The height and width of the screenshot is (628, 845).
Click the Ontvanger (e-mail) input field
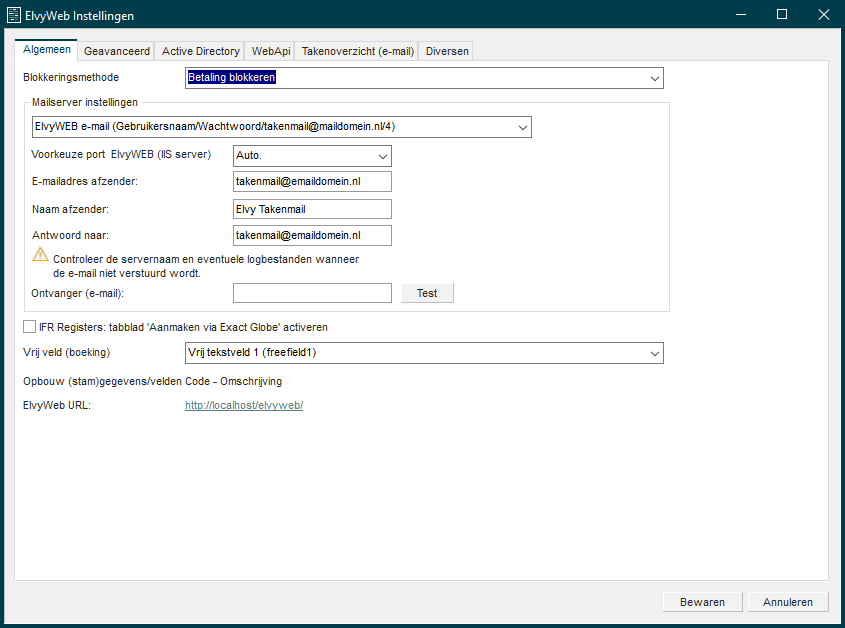[312, 293]
